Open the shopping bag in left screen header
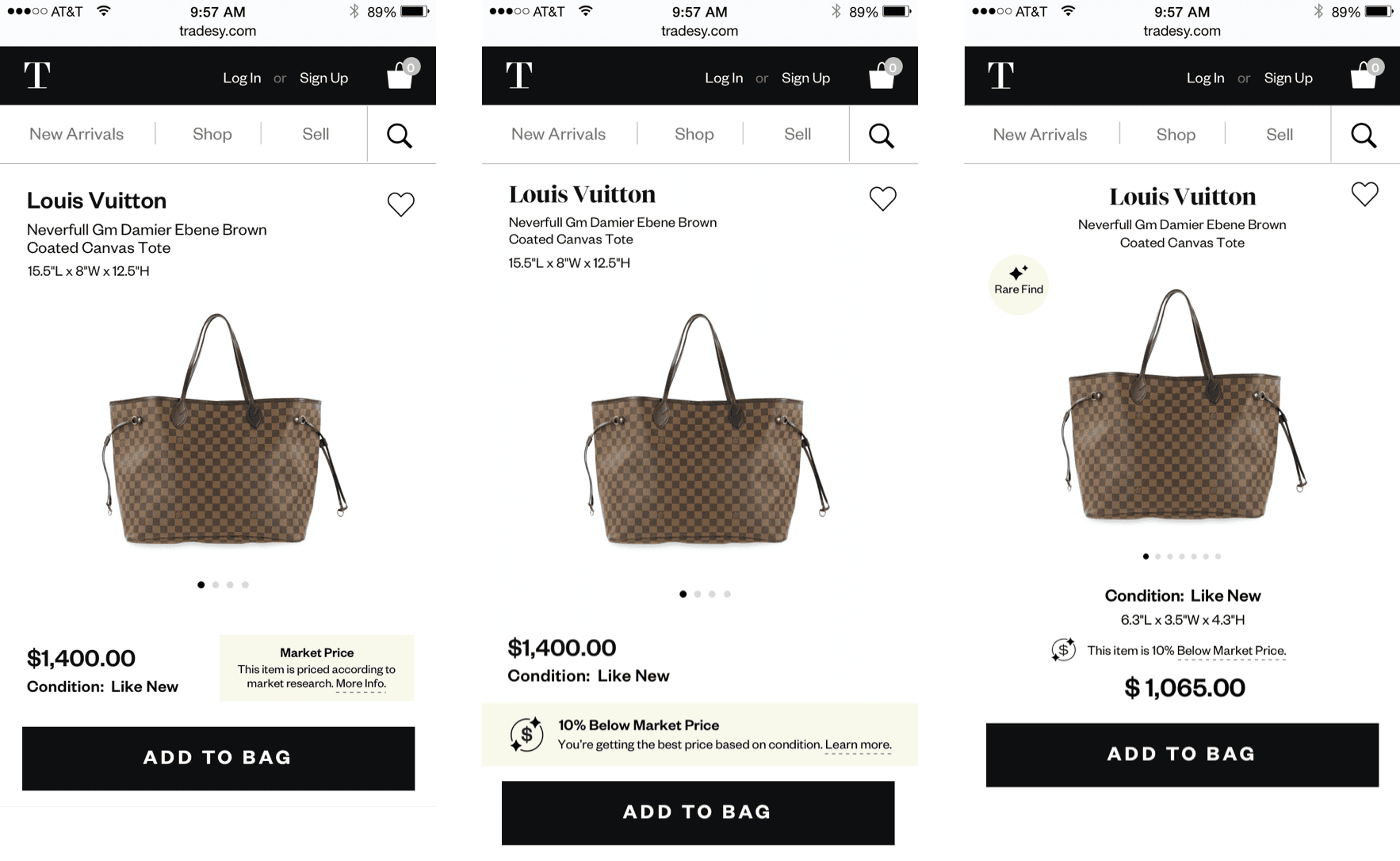 [401, 74]
